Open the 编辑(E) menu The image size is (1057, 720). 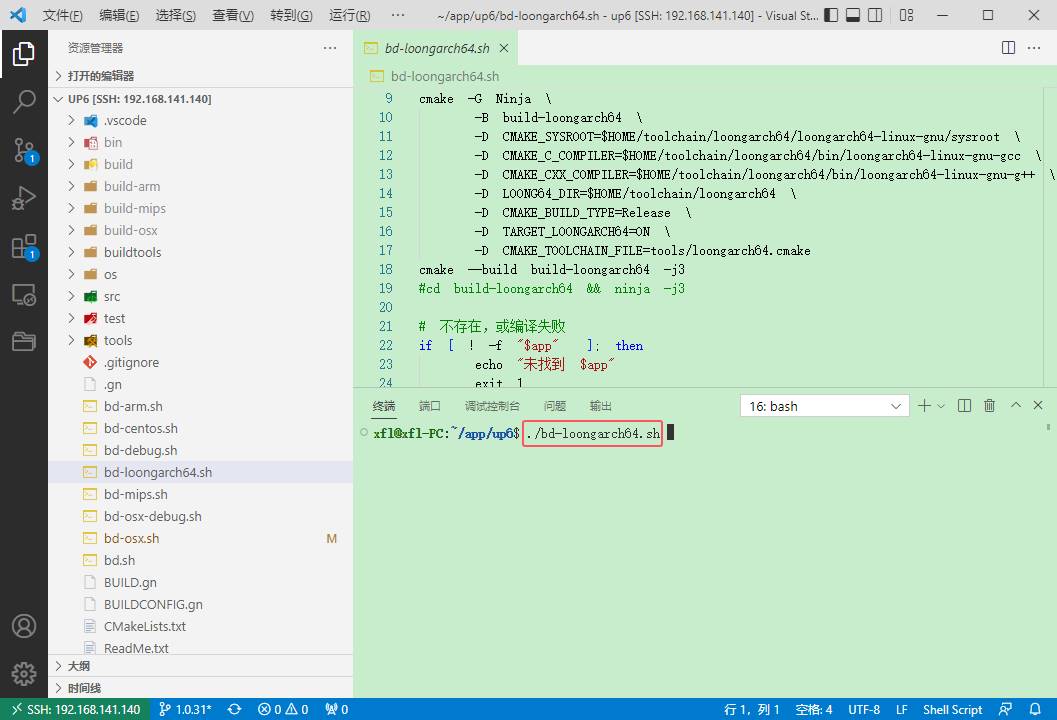click(x=119, y=16)
